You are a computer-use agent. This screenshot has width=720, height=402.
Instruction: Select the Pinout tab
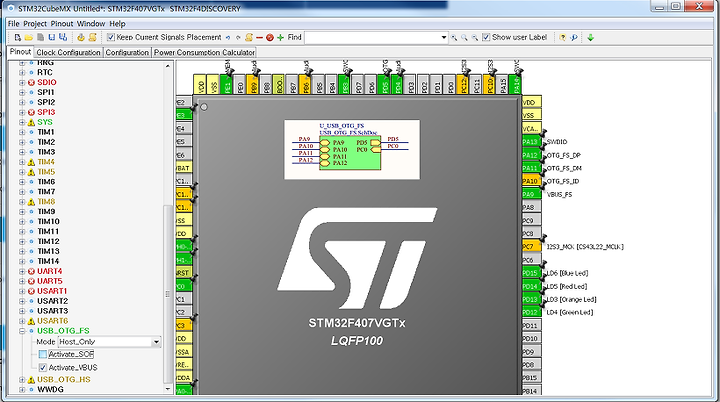(x=20, y=51)
